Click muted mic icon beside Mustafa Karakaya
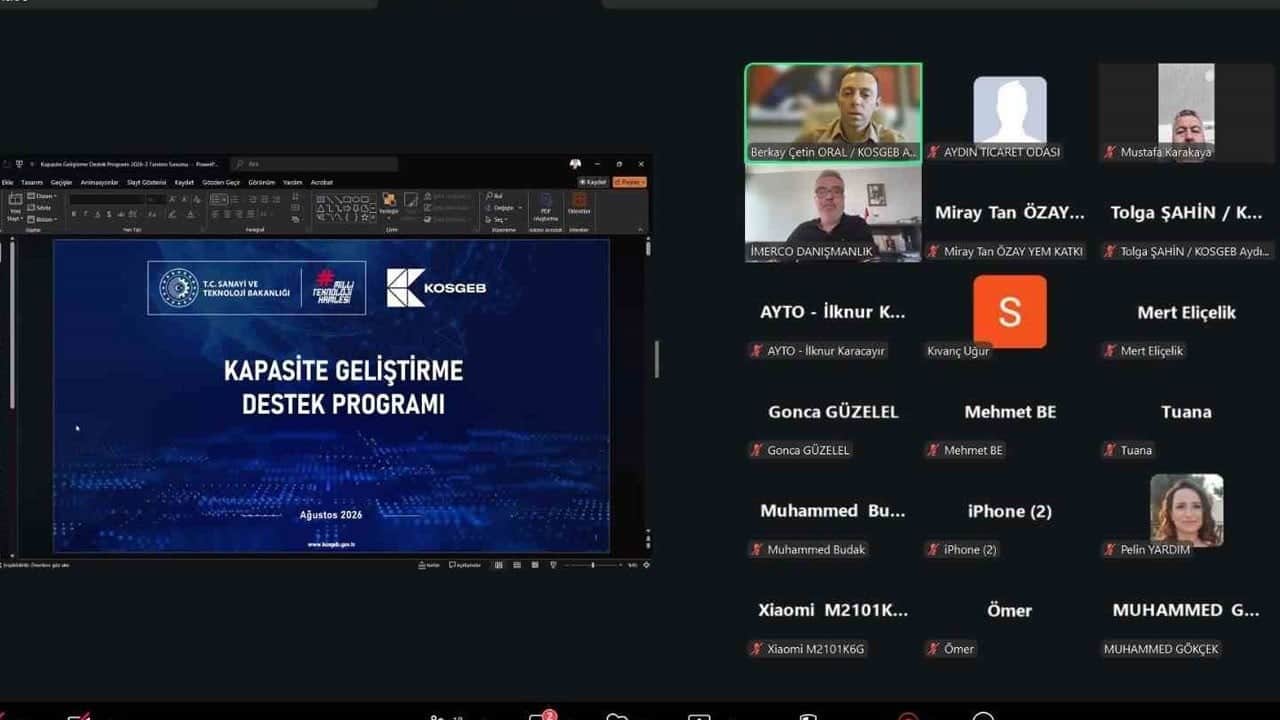Viewport: 1280px width, 720px height. point(1110,152)
